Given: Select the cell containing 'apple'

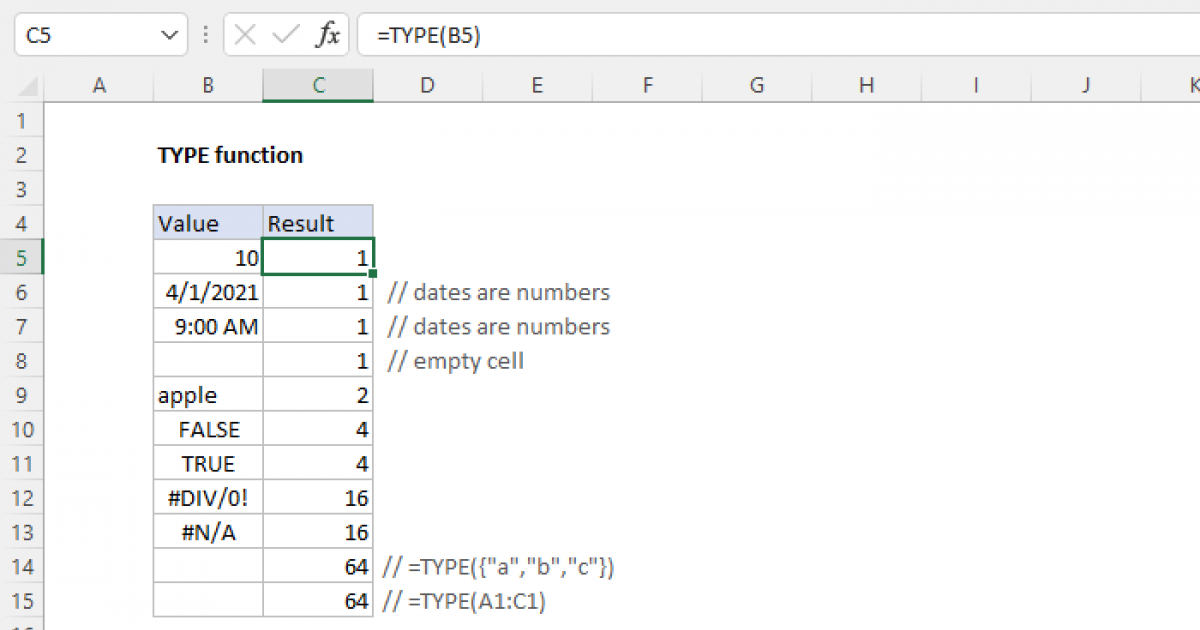Looking at the screenshot, I should pos(207,394).
